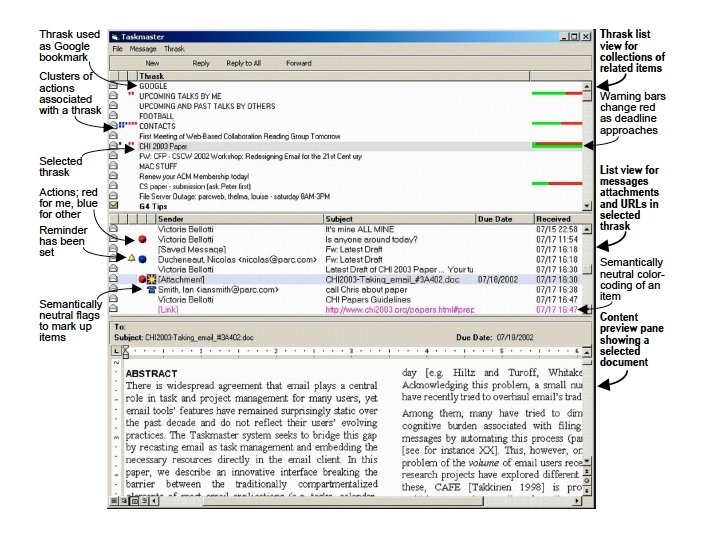Click blue action ball on Ducheneaut Nicolas row
The image size is (720, 540).
point(142,259)
